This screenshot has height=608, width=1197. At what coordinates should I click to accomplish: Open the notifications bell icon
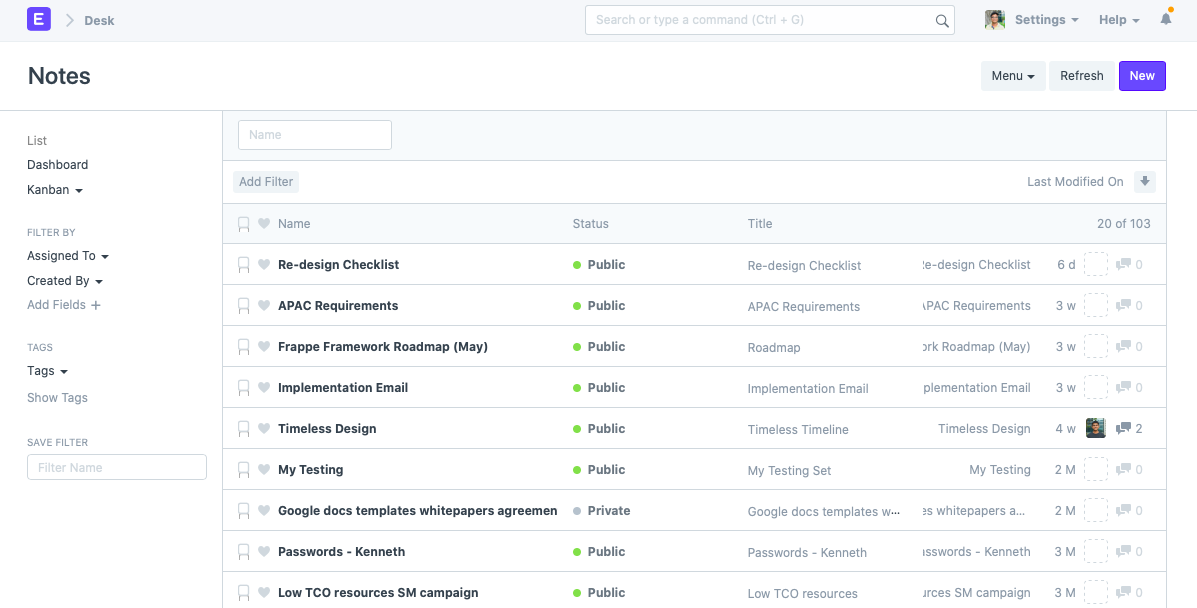point(1166,19)
